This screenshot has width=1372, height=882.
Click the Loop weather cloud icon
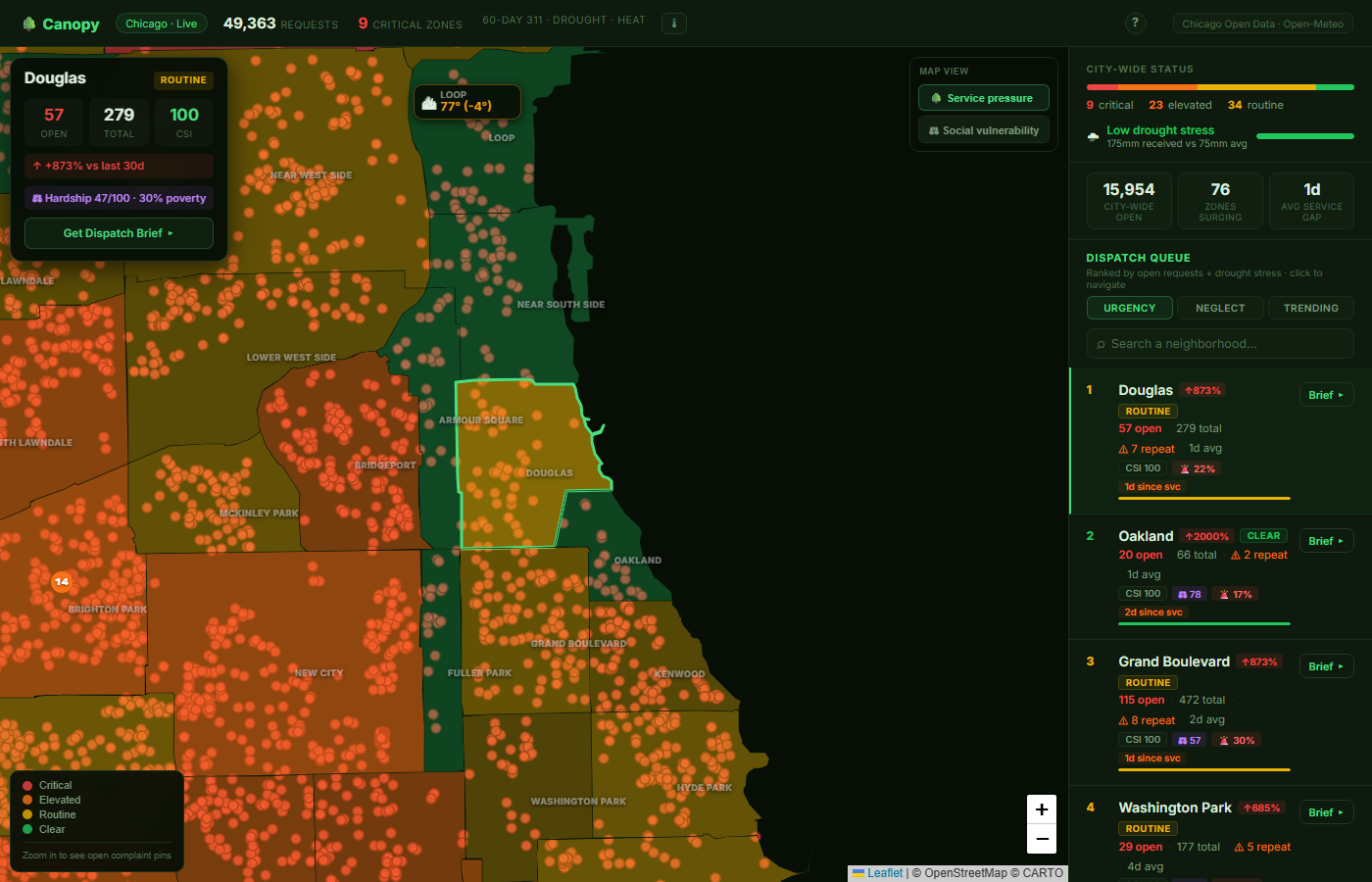[429, 102]
